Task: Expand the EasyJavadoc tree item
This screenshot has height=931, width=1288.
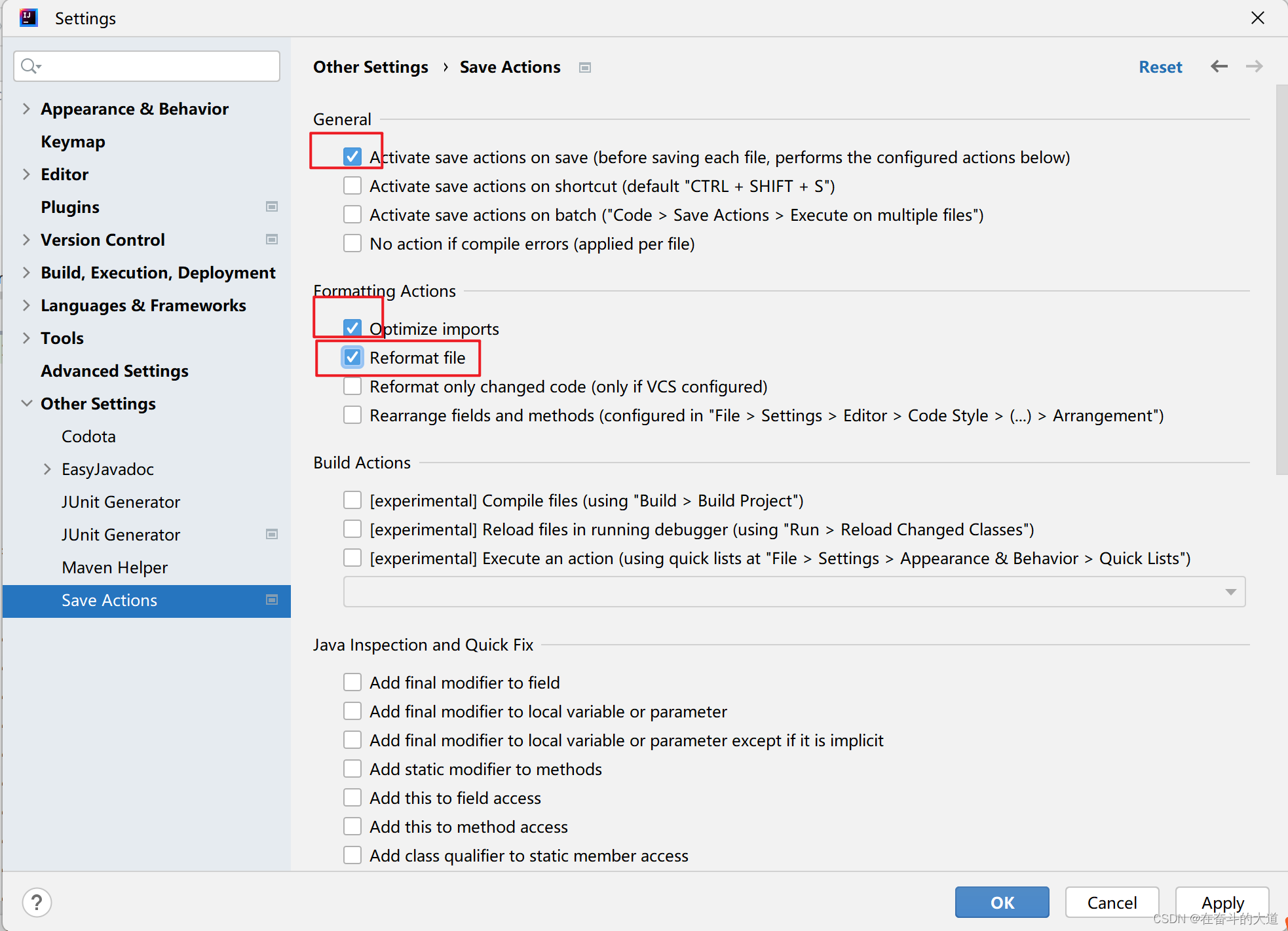Action: click(47, 469)
